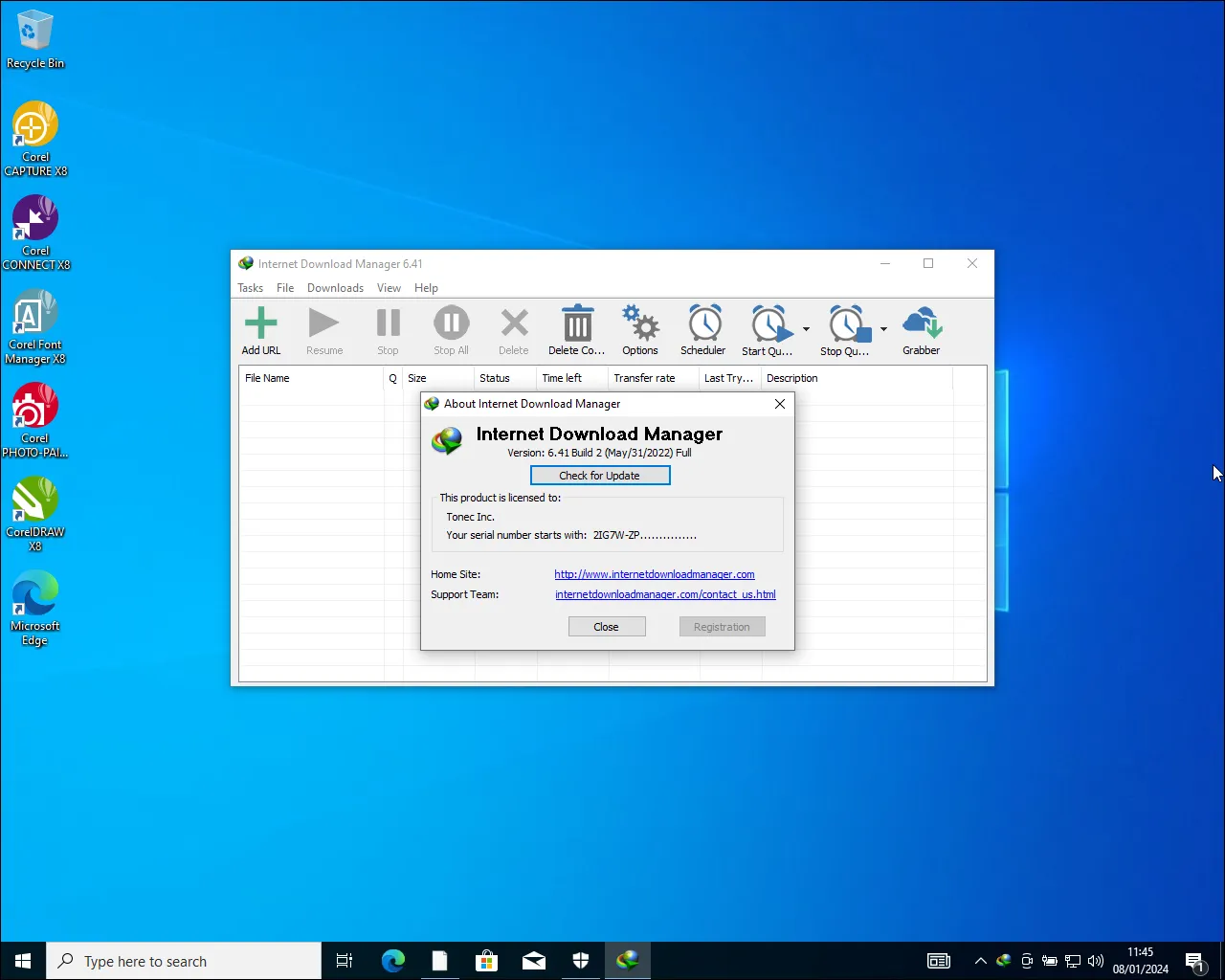This screenshot has width=1225, height=980.
Task: Click the Check for Update button
Action: point(600,476)
